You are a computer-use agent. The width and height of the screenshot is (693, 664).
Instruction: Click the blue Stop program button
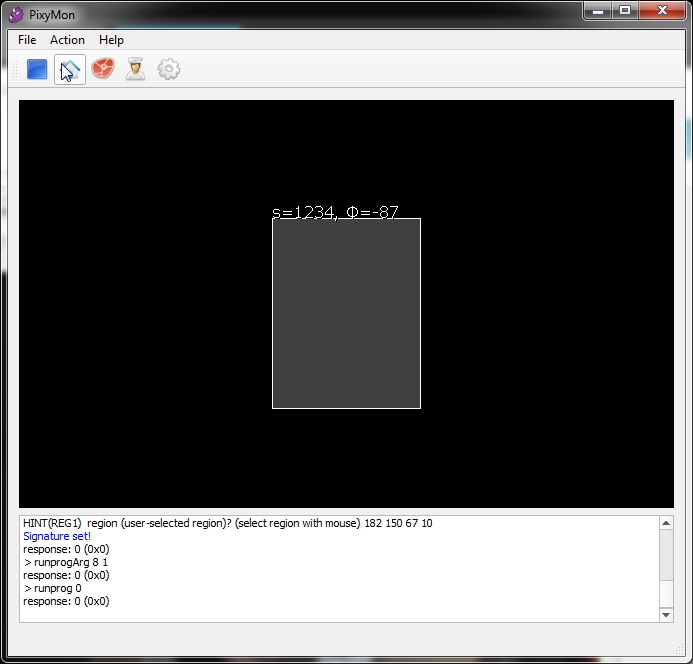click(37, 69)
